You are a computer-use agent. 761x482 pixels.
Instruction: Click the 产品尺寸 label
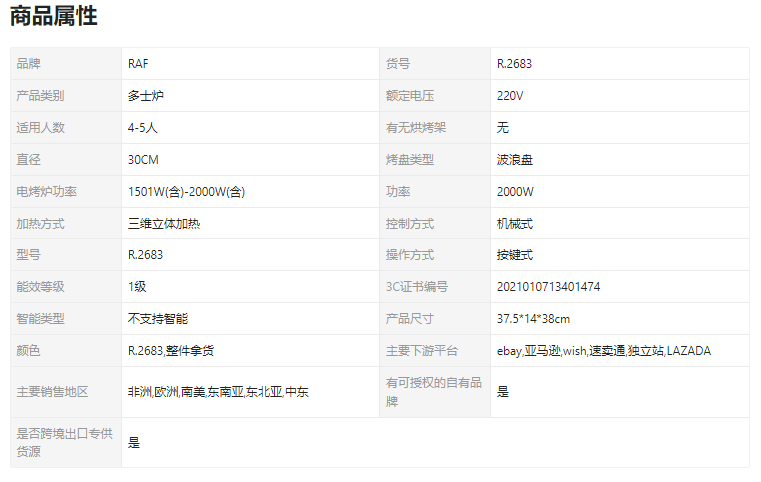(x=409, y=319)
